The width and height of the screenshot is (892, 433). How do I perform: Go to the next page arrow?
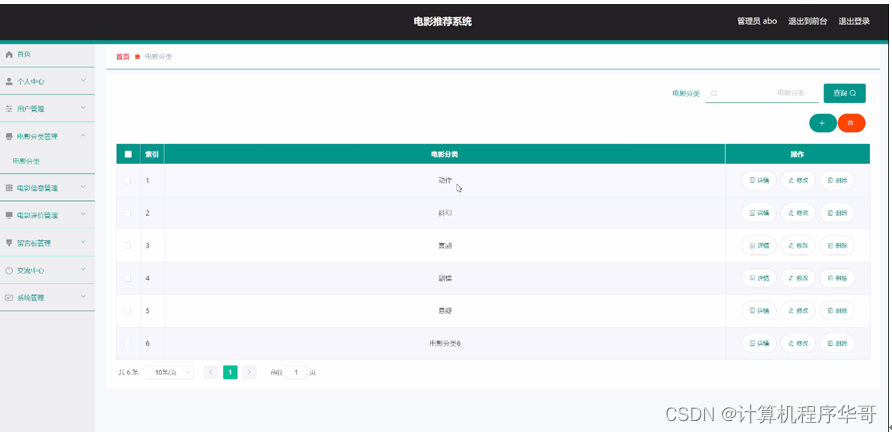pos(249,373)
